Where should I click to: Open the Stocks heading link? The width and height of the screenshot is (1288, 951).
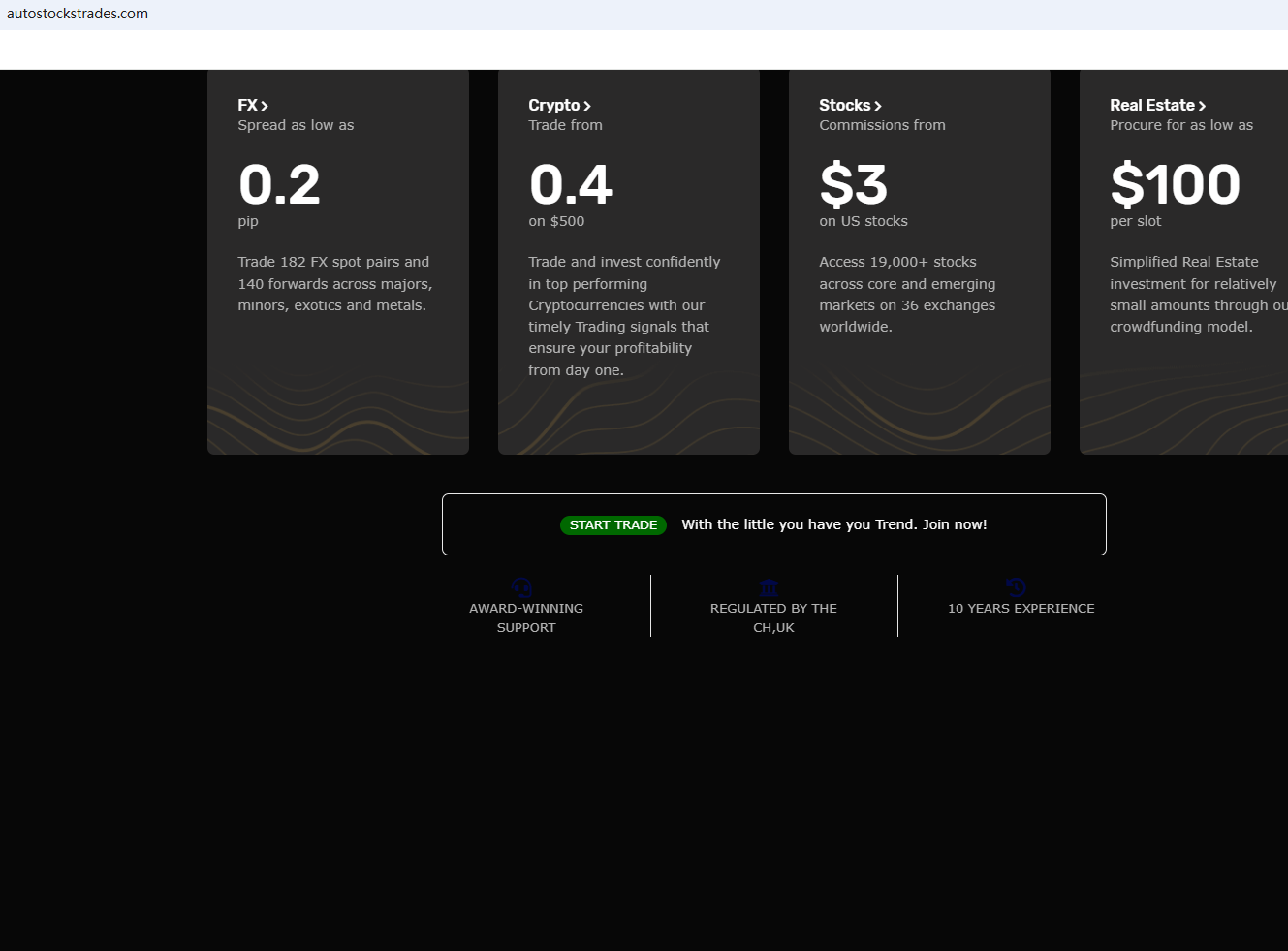[844, 105]
